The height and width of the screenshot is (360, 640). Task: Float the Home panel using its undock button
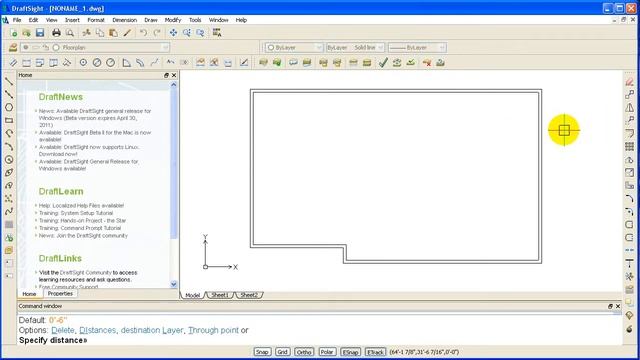(166, 75)
